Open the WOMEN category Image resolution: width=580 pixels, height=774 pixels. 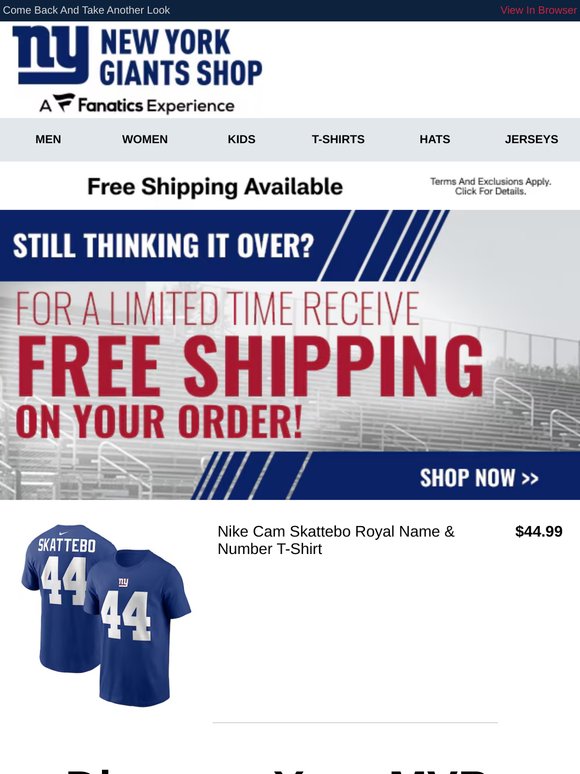pyautogui.click(x=145, y=139)
